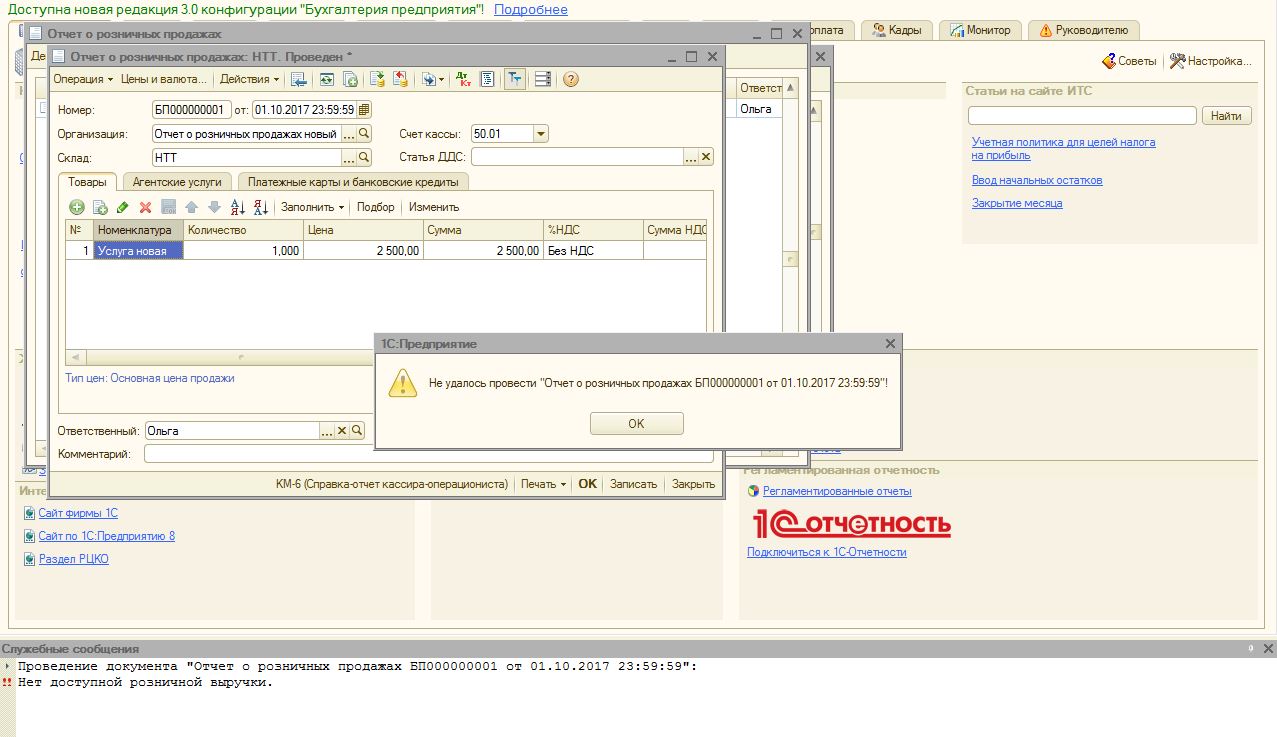Click the Изменить button

point(434,207)
